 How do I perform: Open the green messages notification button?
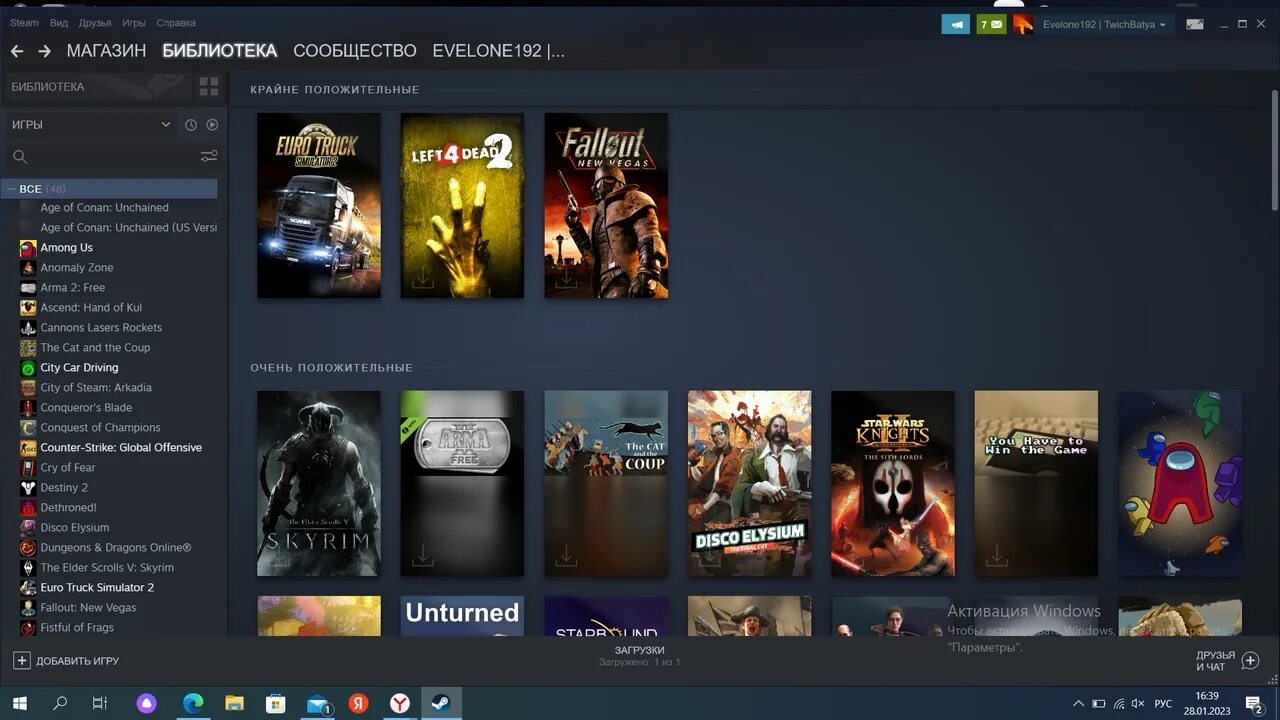pyautogui.click(x=991, y=24)
